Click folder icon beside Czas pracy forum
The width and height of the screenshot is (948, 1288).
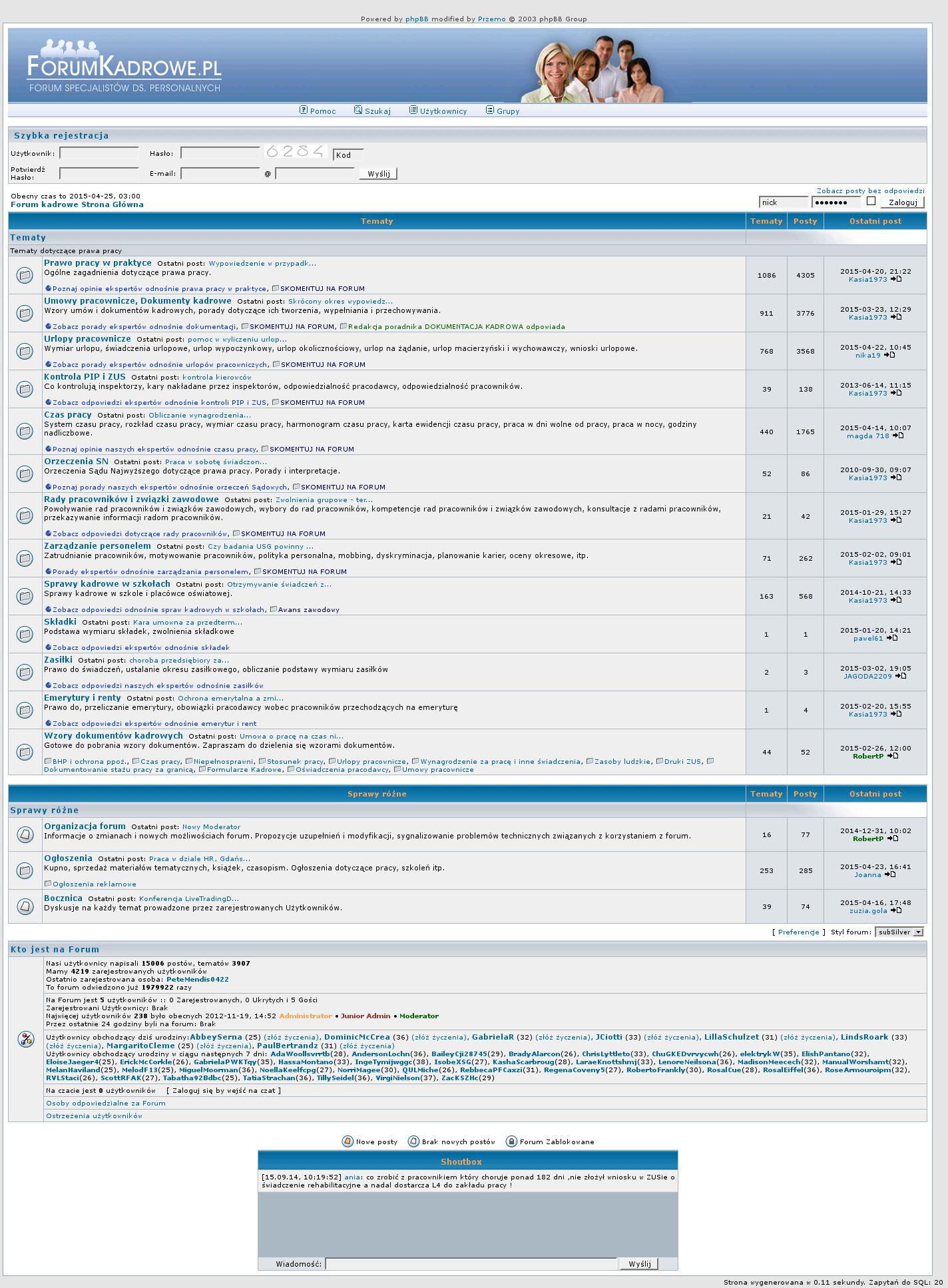pos(25,432)
